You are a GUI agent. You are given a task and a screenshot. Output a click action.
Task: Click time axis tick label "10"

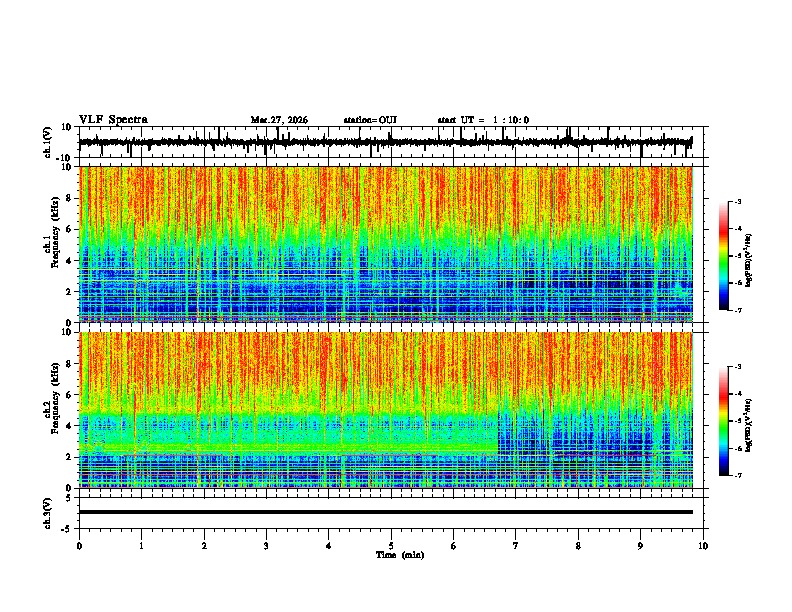(x=703, y=546)
